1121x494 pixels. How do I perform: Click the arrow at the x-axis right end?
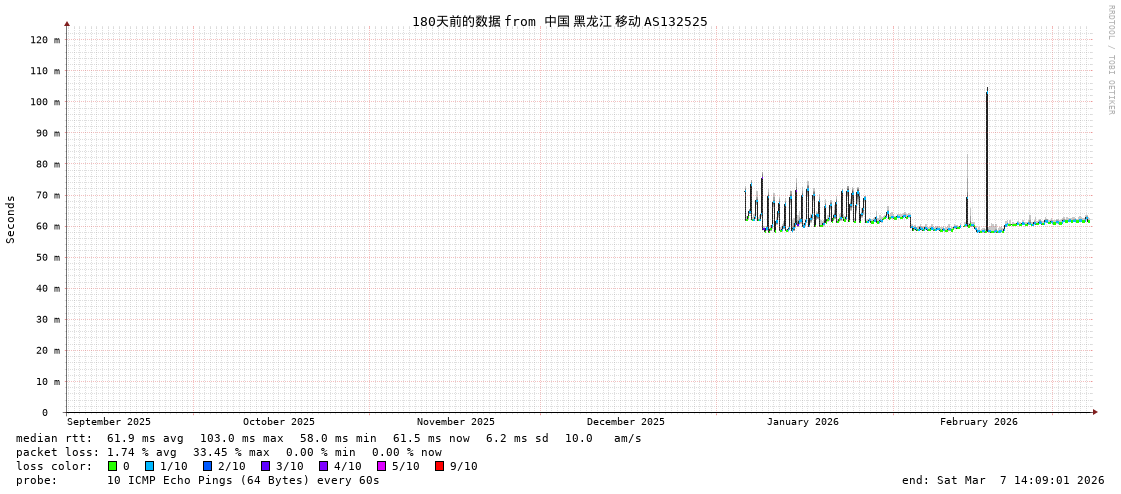coord(1095,412)
